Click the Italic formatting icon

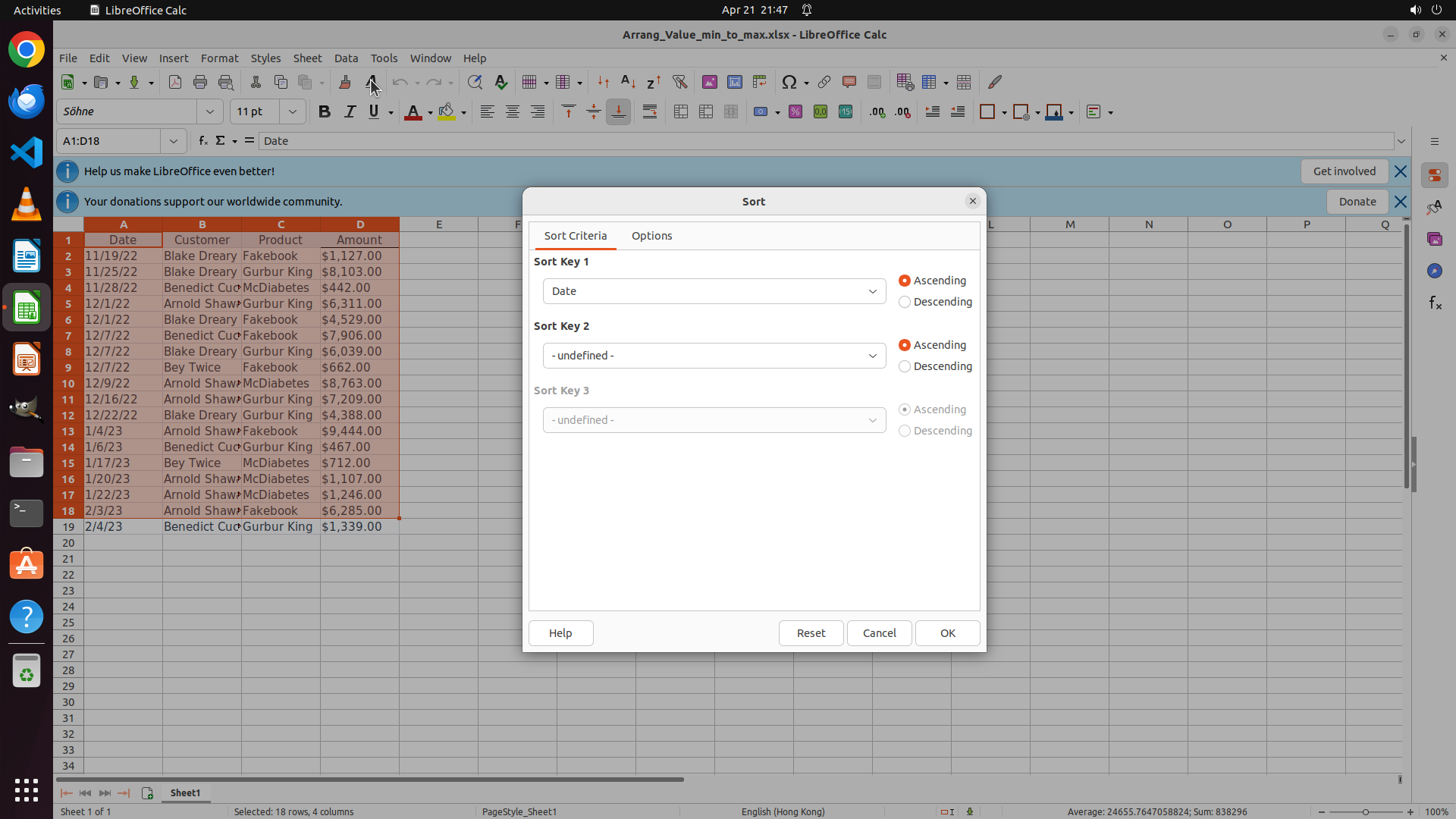click(x=350, y=112)
